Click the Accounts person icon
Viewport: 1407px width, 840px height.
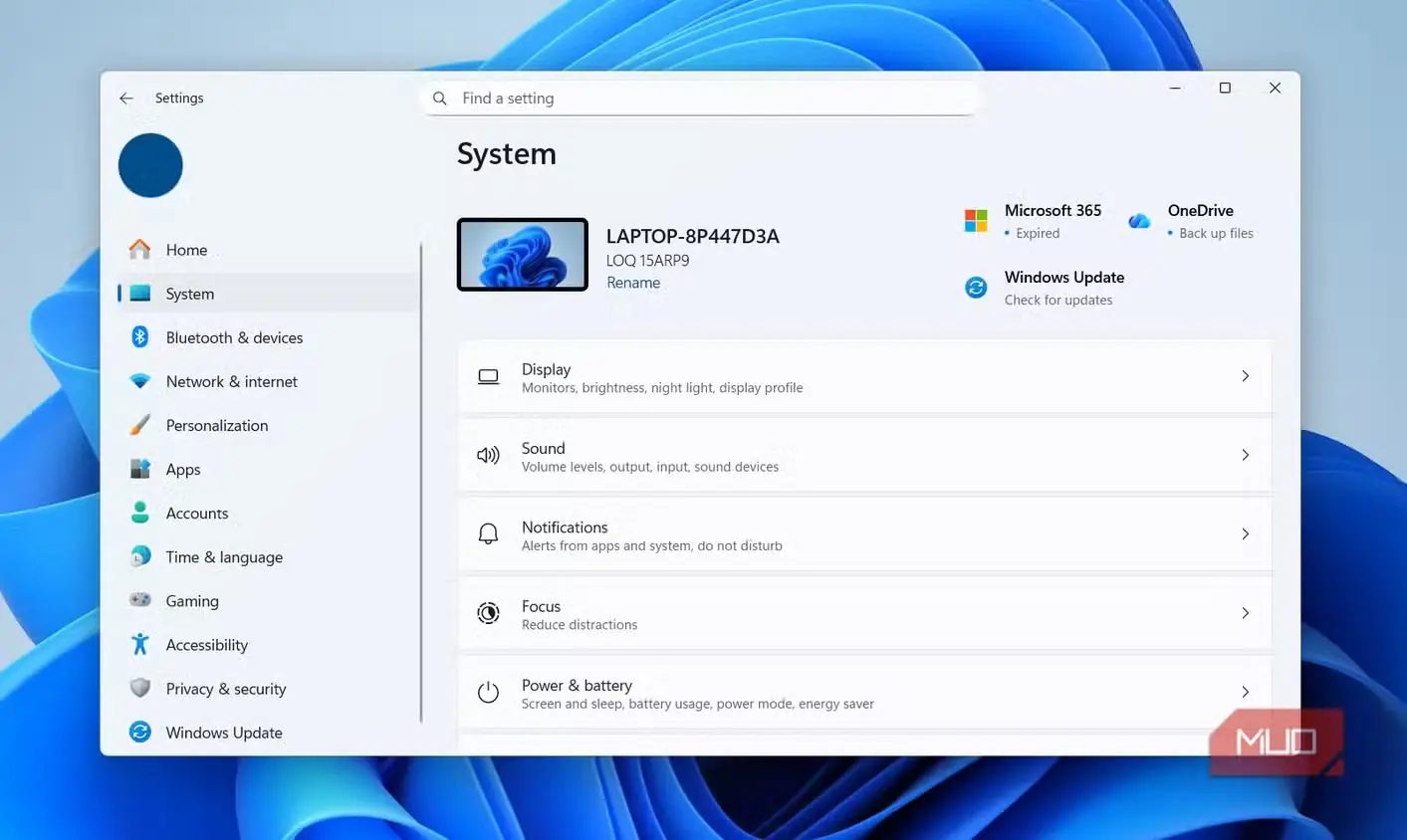click(x=140, y=513)
